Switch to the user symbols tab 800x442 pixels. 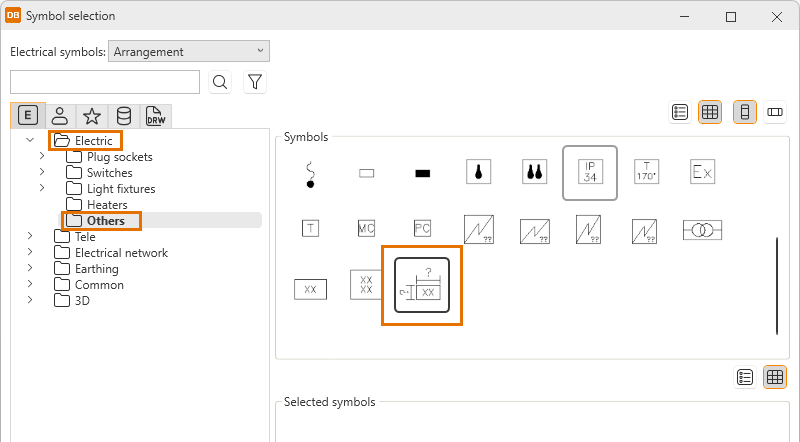point(60,116)
